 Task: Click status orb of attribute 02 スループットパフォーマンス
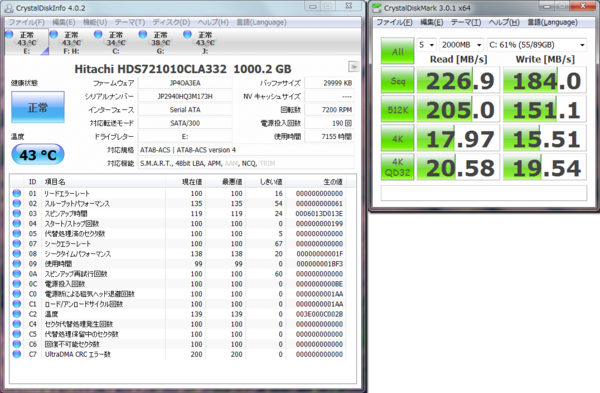pyautogui.click(x=16, y=203)
